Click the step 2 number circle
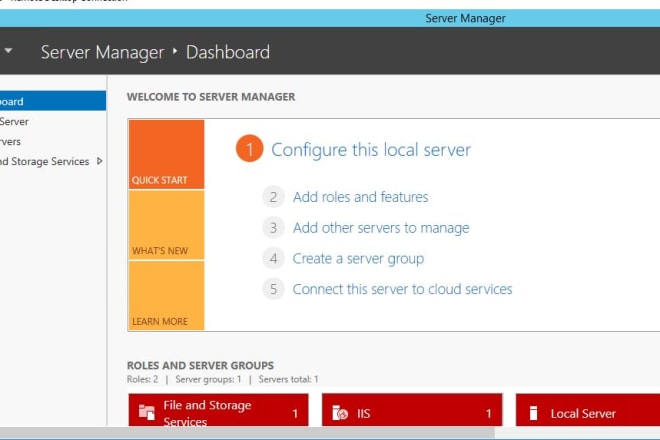The width and height of the screenshot is (660, 440). click(273, 197)
